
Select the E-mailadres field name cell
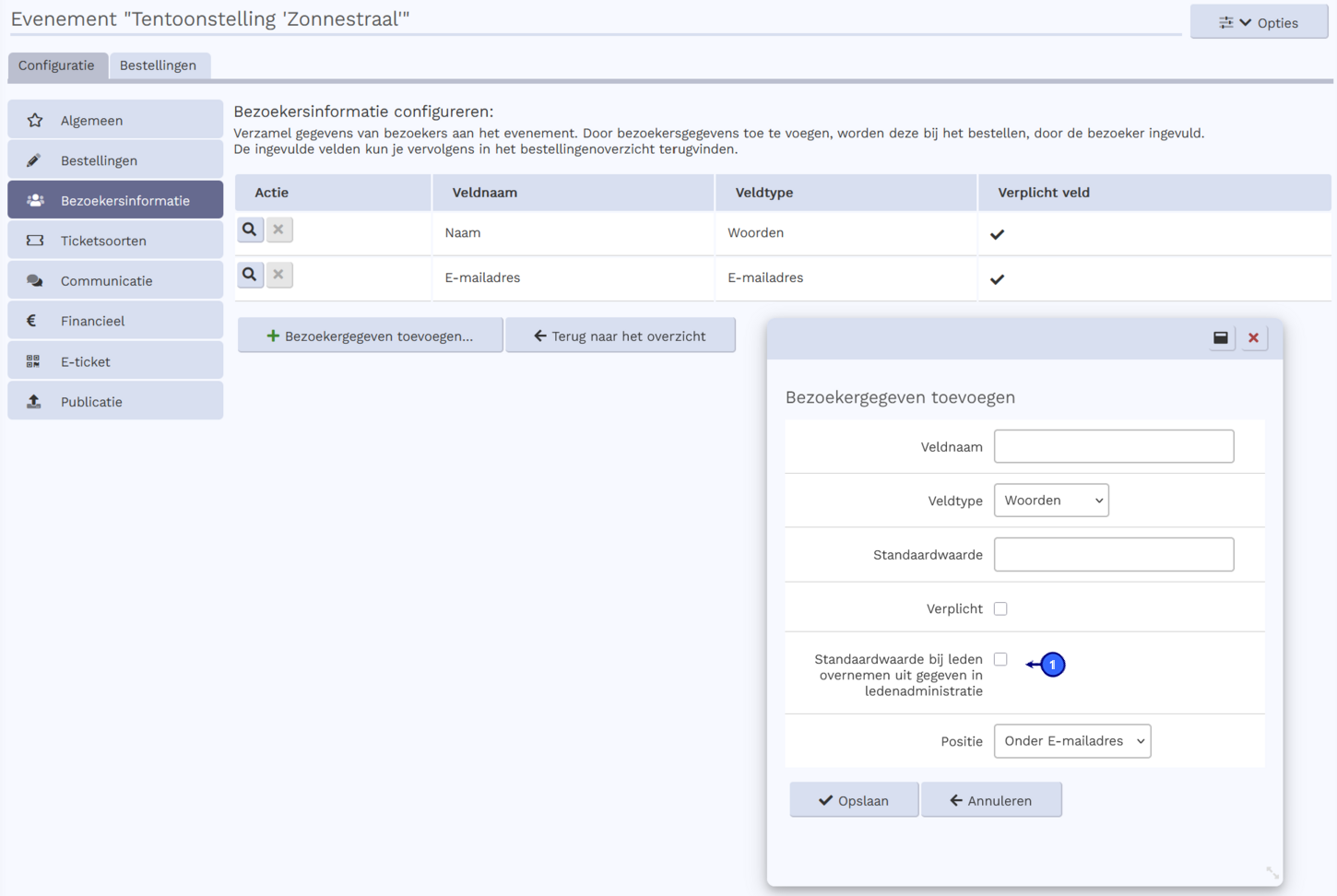574,278
